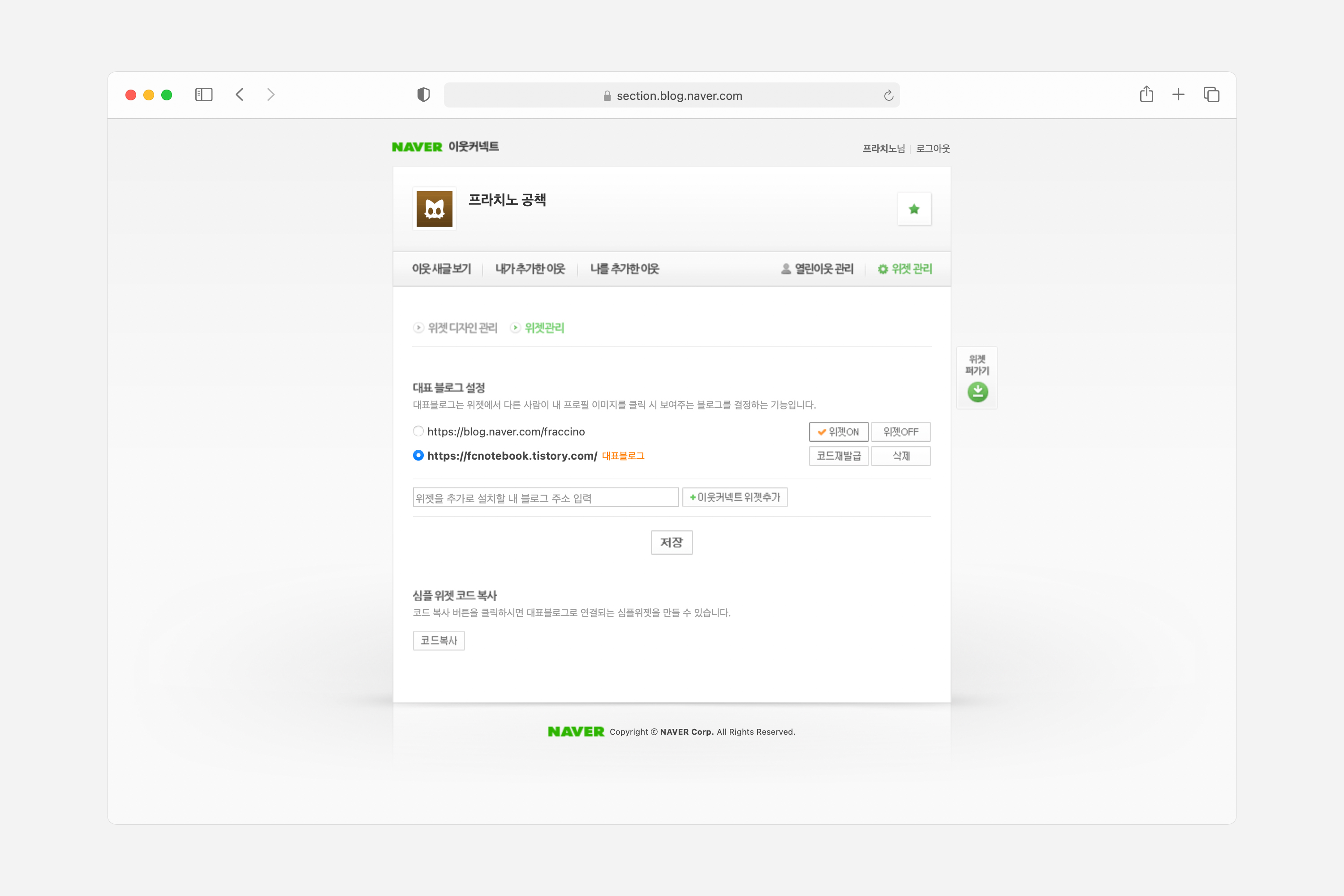Turn the widget off with 위젯OFF
The image size is (1344, 896).
pos(900,432)
